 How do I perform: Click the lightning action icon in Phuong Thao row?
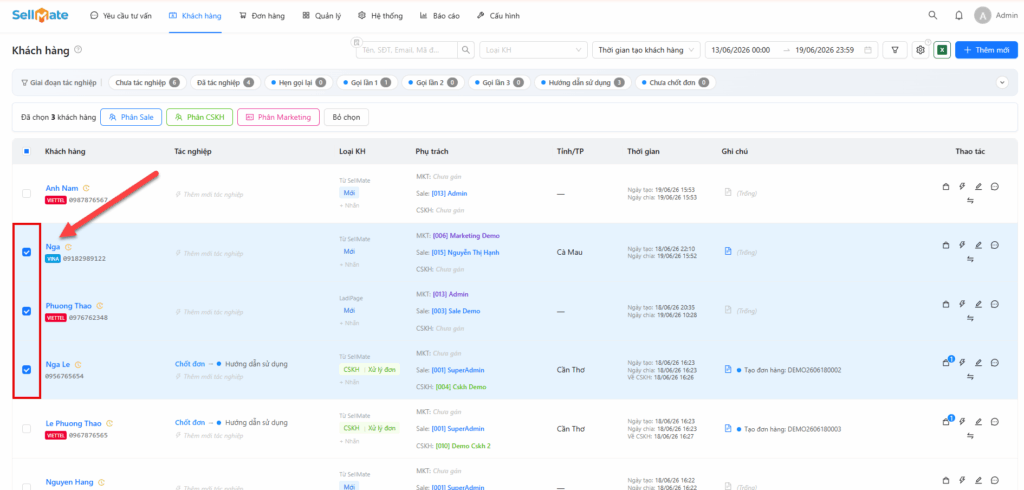[962, 304]
